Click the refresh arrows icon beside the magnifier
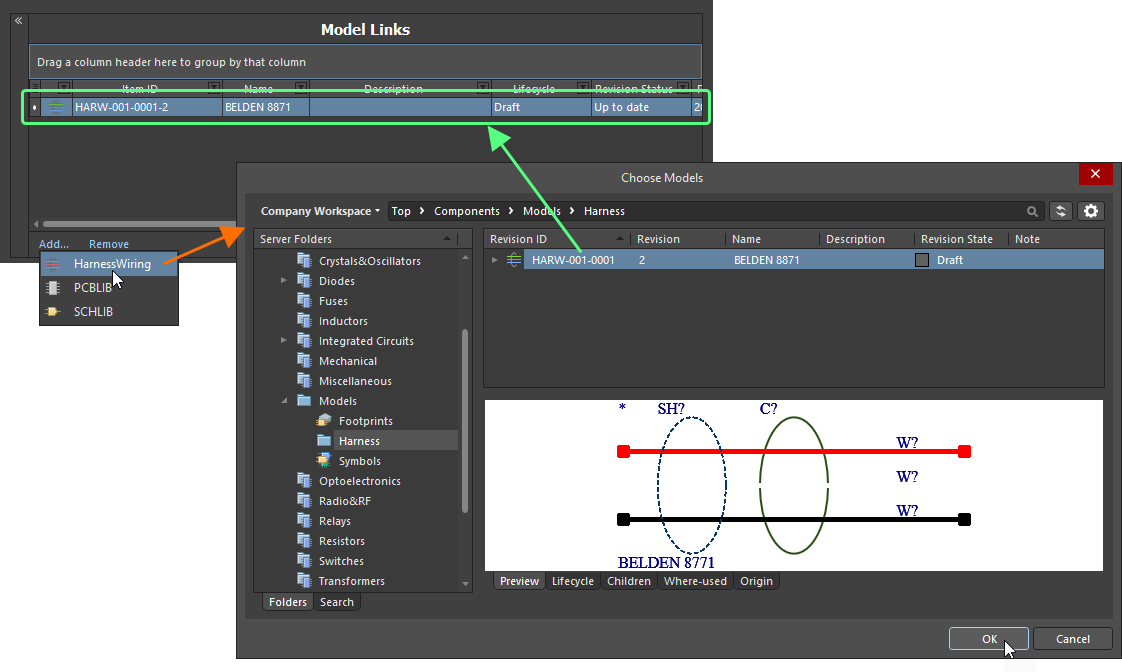The image size is (1122, 672). point(1061,211)
